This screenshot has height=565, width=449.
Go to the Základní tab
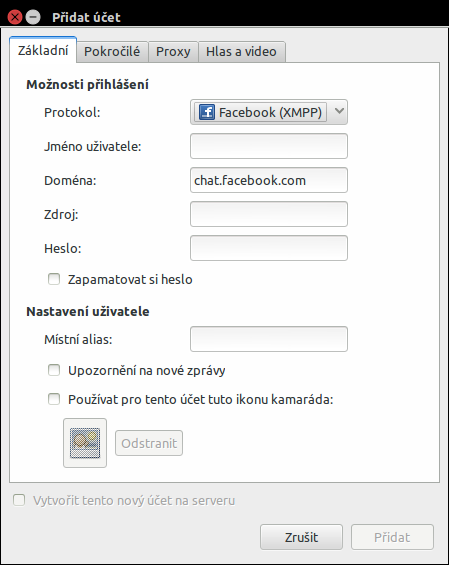(43, 50)
